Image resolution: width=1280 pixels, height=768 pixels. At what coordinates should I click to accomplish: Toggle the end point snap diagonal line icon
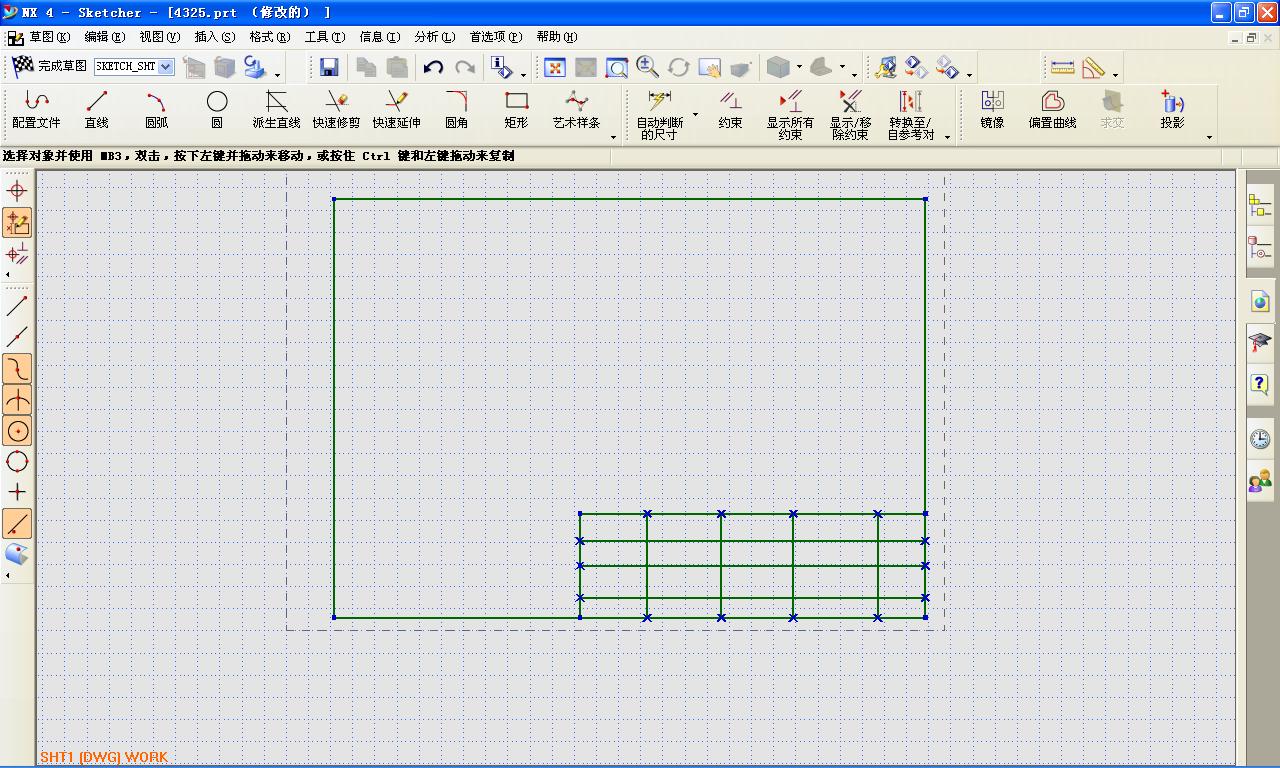click(17, 306)
